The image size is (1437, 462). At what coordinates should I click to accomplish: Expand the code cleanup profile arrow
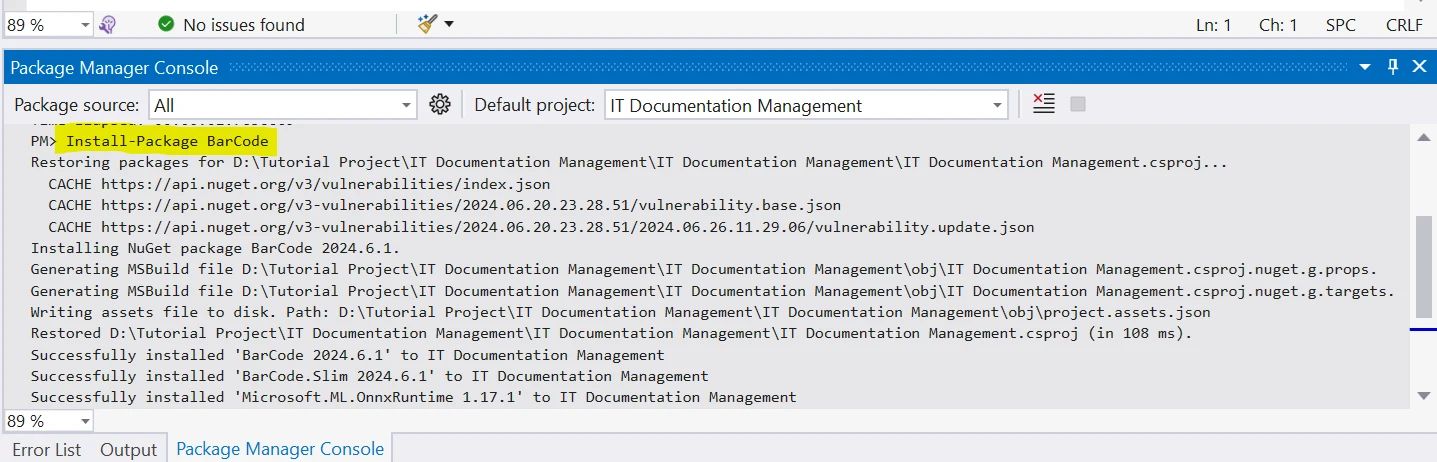point(449,24)
